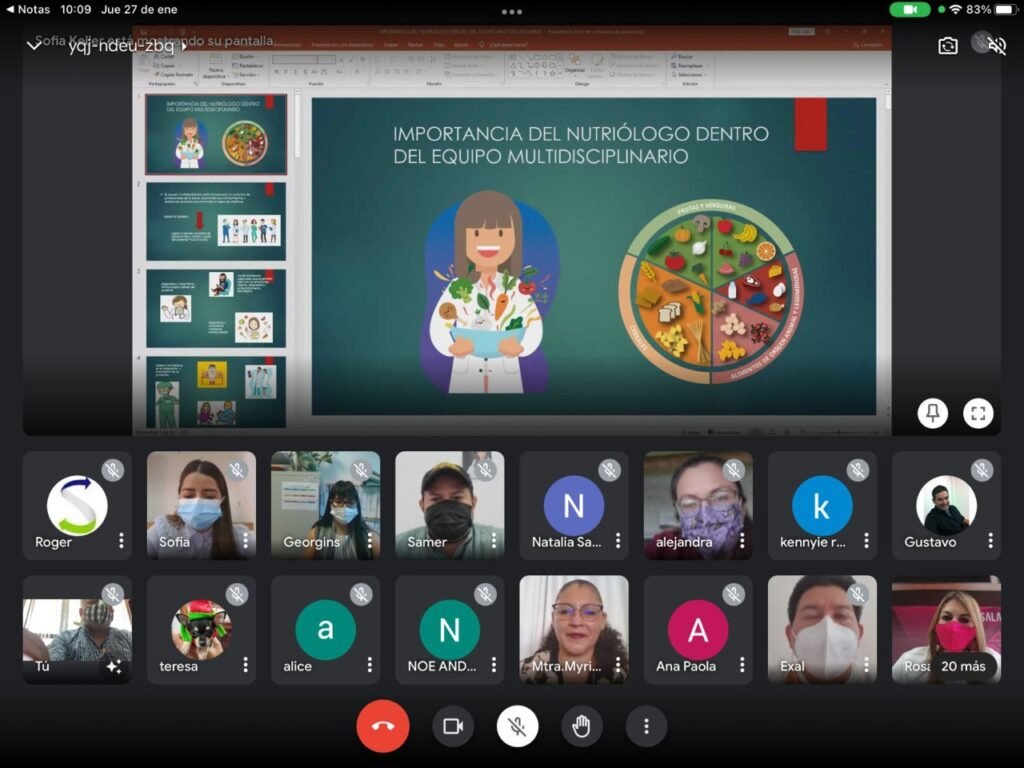Show the 20 más participants

(x=962, y=666)
